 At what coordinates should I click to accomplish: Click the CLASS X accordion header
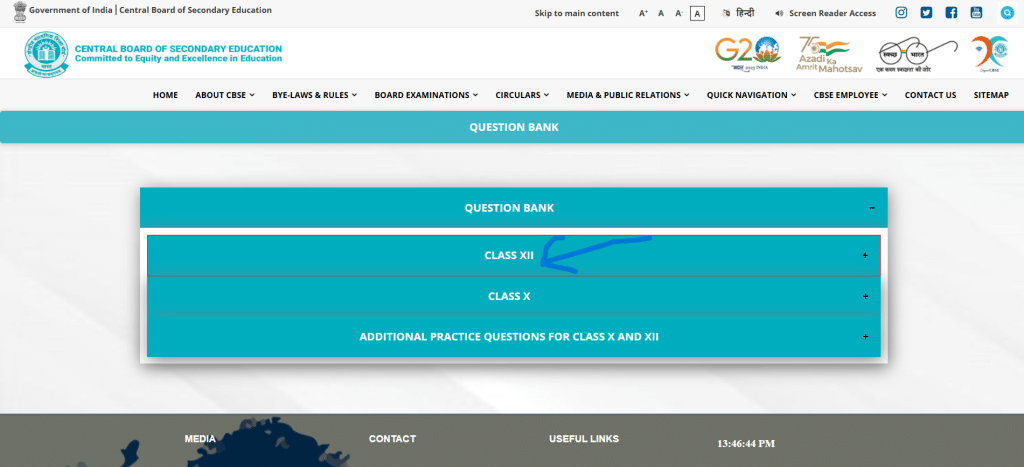coord(513,296)
